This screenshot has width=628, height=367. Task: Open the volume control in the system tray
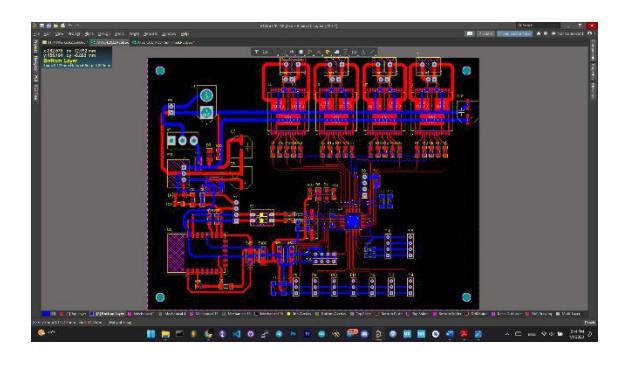tap(552, 334)
